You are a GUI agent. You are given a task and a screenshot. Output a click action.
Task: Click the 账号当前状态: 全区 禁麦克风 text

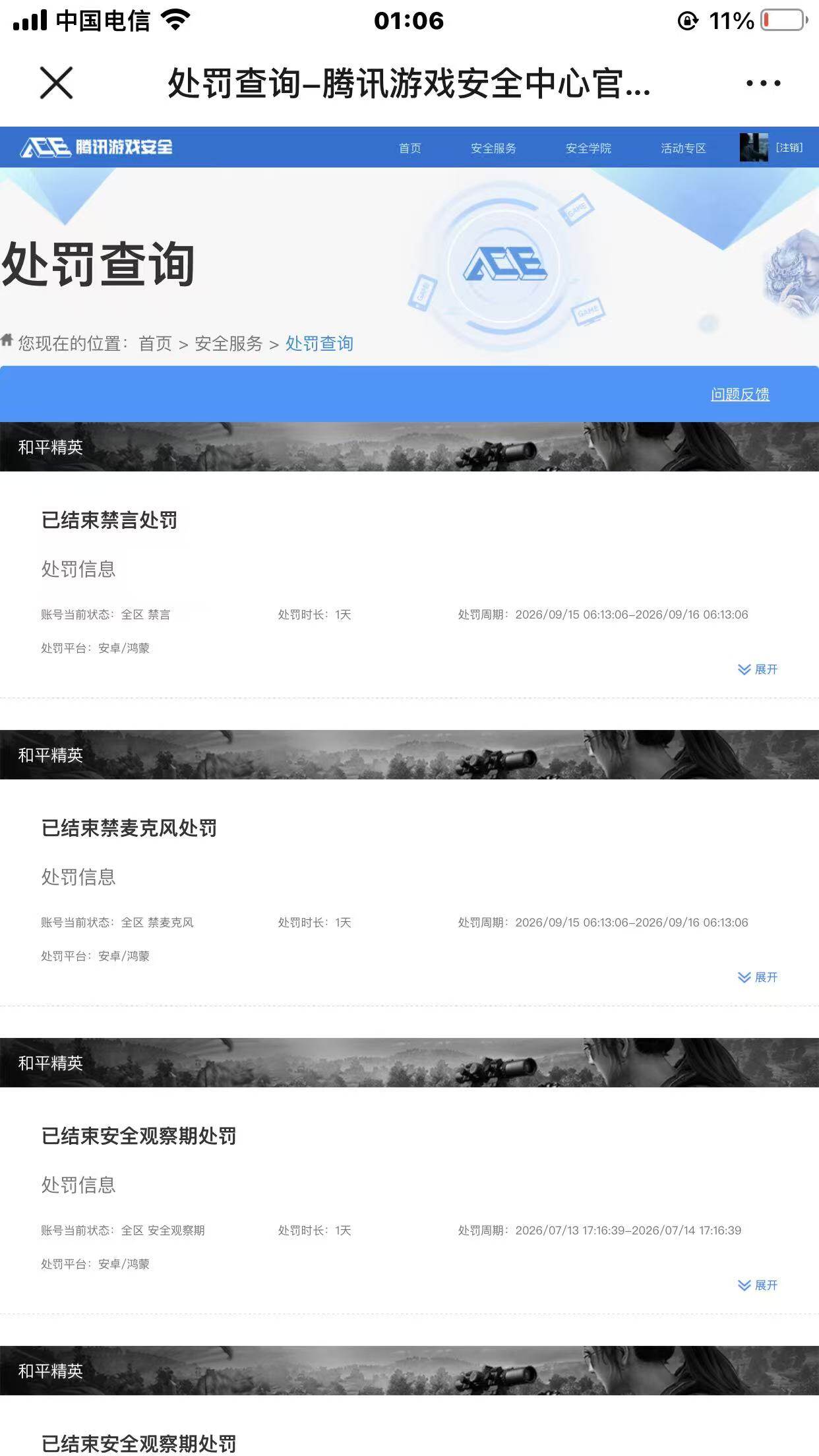tap(117, 923)
